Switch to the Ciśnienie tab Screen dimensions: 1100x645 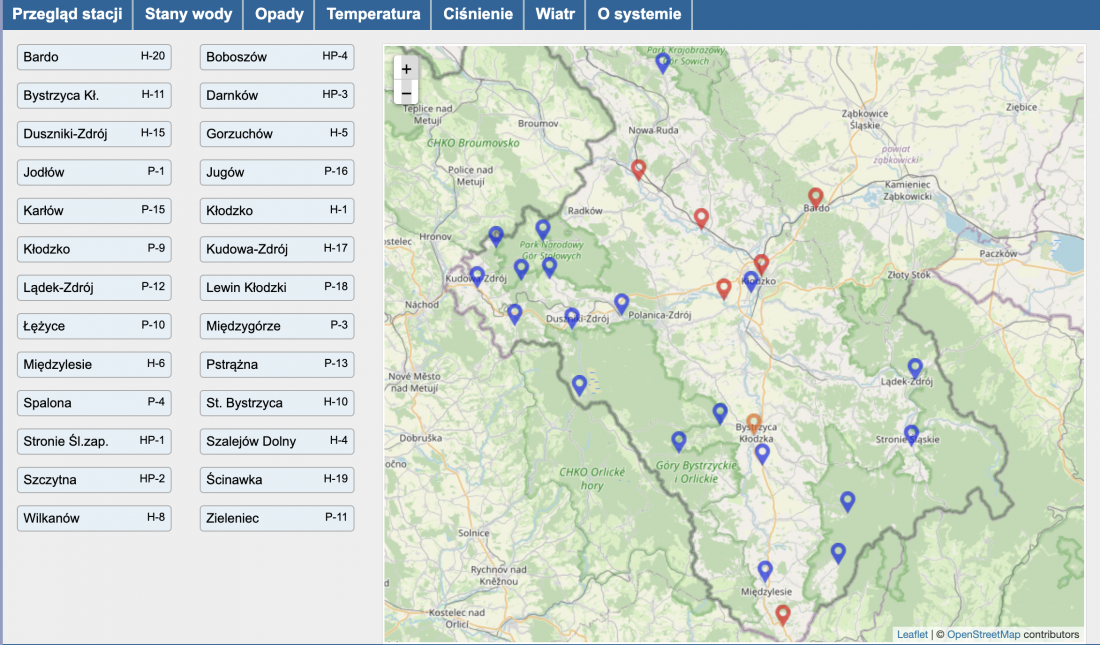[x=478, y=14]
